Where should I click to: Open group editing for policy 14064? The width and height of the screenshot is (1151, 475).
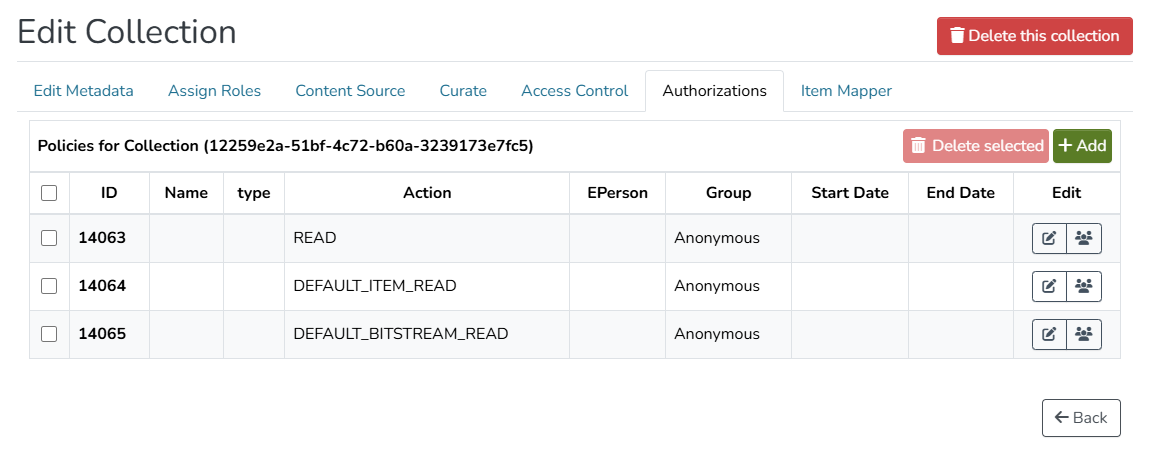point(1084,286)
